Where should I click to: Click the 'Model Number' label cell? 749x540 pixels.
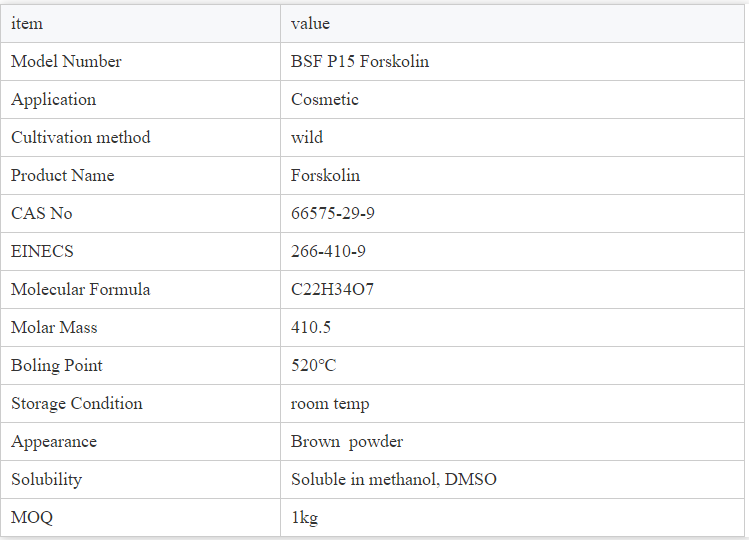[x=140, y=62]
